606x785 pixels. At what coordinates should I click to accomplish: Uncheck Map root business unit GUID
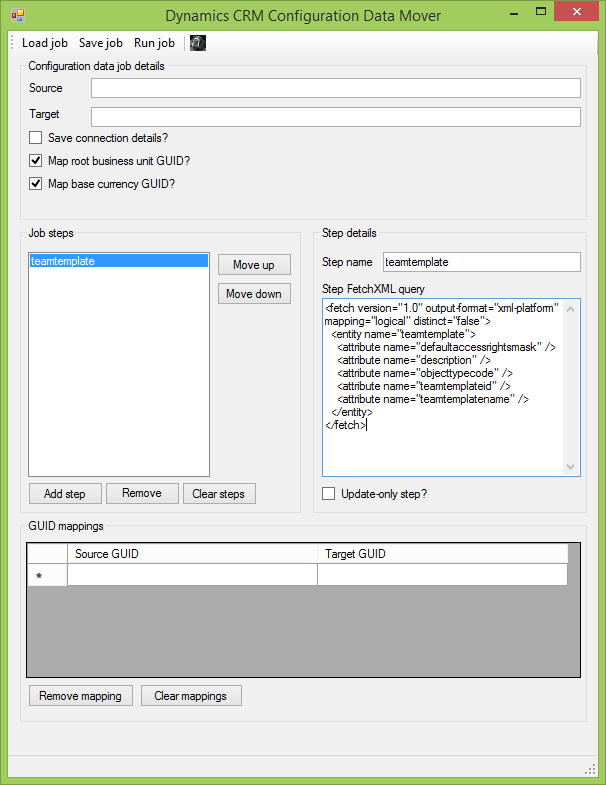36,161
